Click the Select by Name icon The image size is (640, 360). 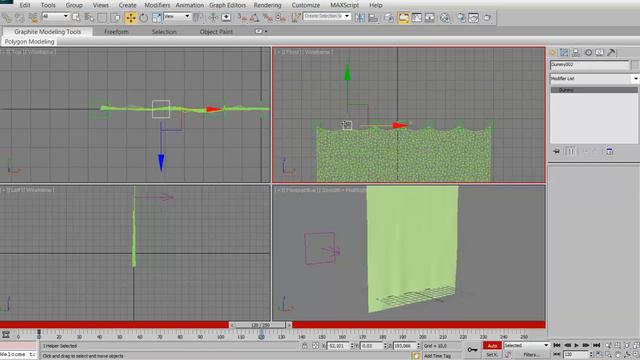[89, 18]
